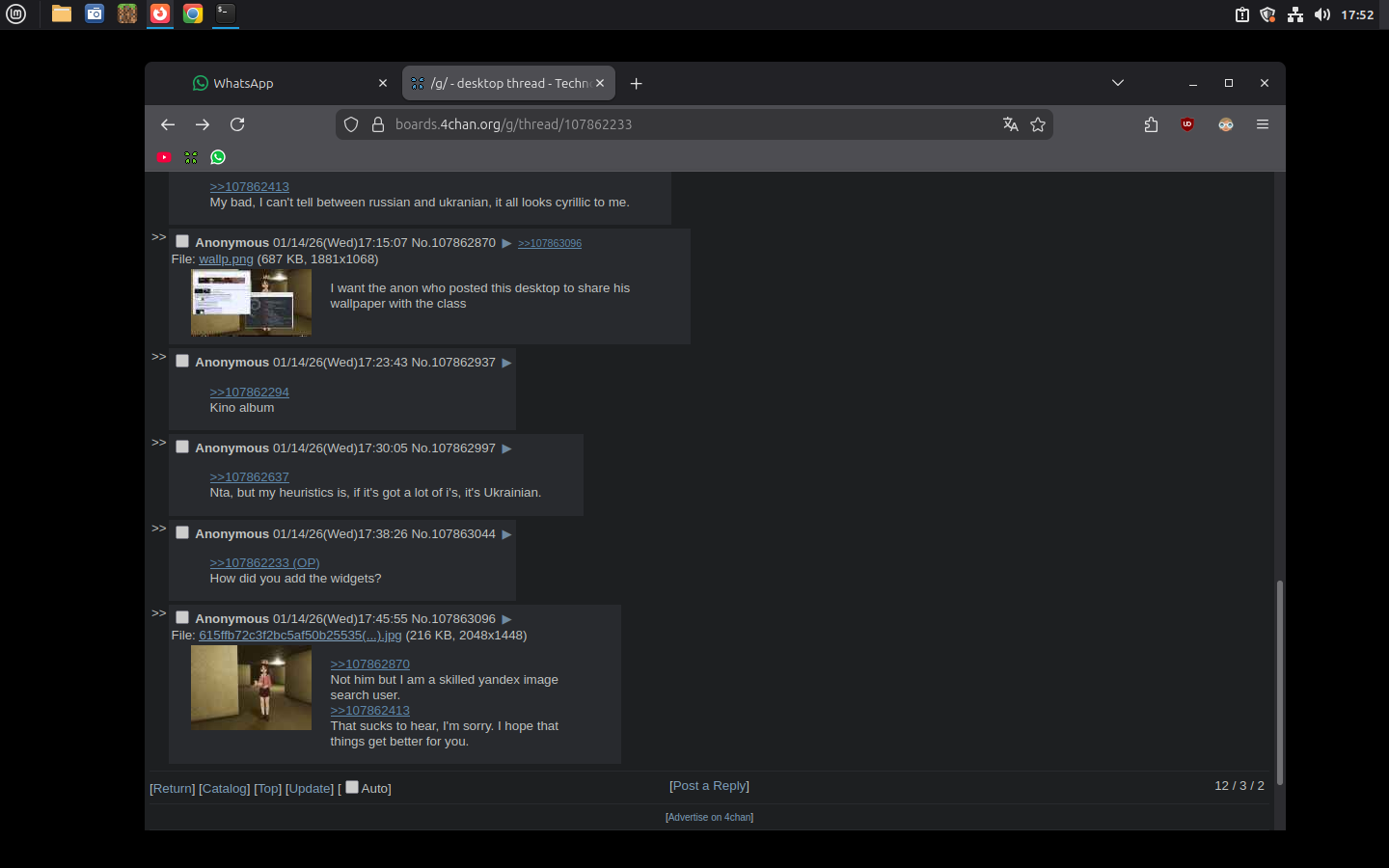Click Post a Reply
1389x868 pixels.
pos(709,786)
